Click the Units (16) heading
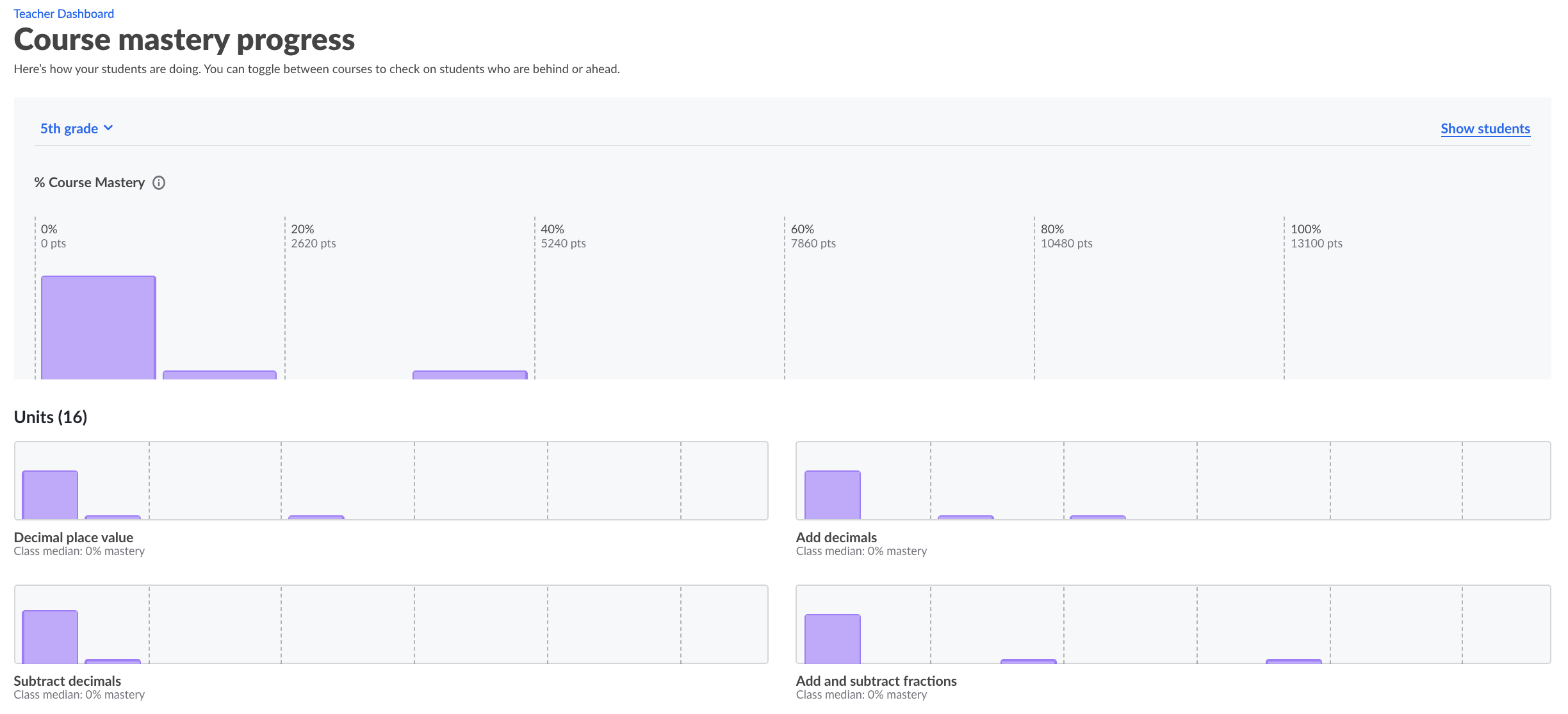The height and width of the screenshot is (714, 1568). coord(51,417)
